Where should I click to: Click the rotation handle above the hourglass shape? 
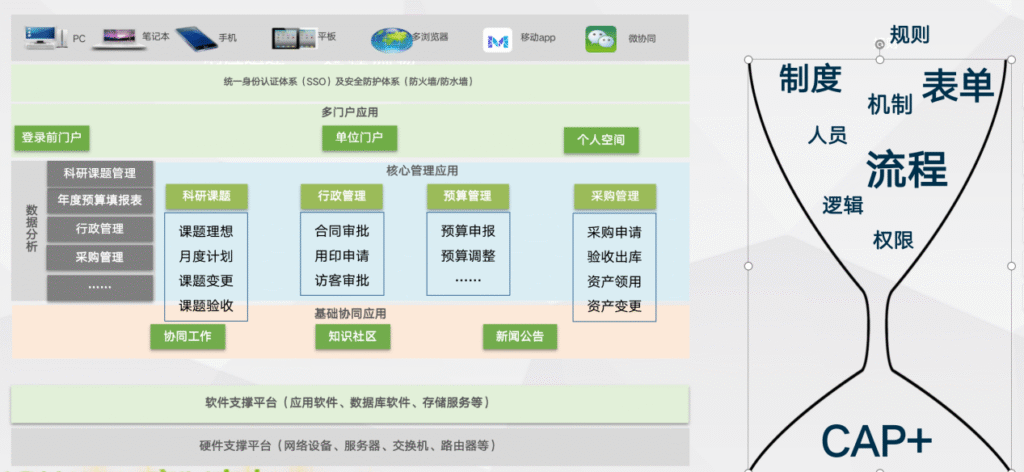(x=879, y=43)
